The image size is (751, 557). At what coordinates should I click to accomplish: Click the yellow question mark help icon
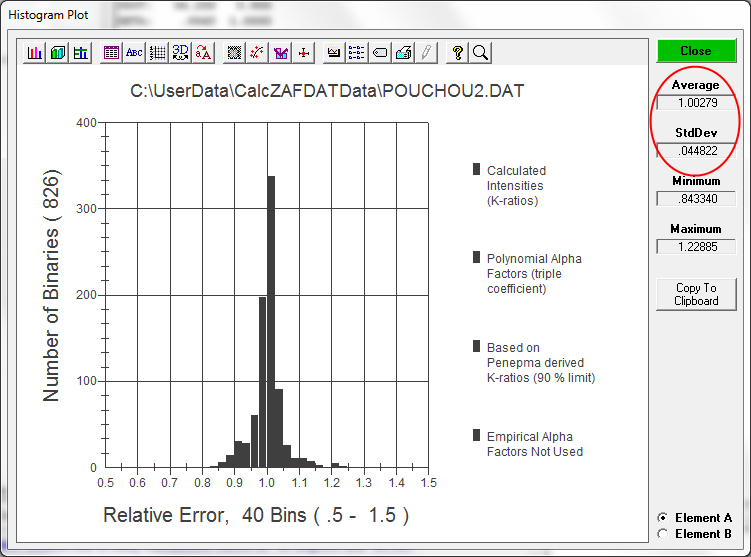pos(457,52)
